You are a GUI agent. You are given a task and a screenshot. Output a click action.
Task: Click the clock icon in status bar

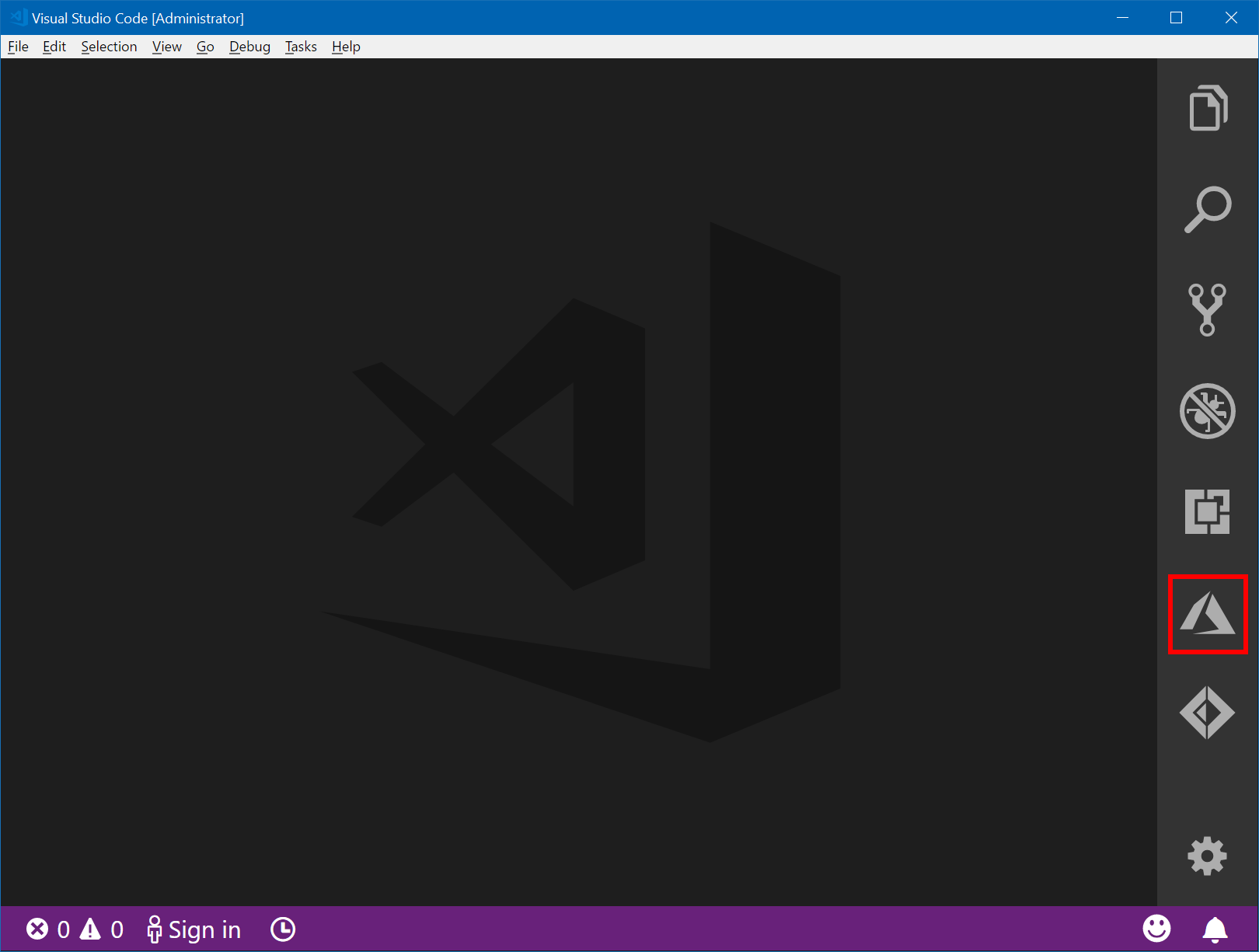tap(283, 929)
